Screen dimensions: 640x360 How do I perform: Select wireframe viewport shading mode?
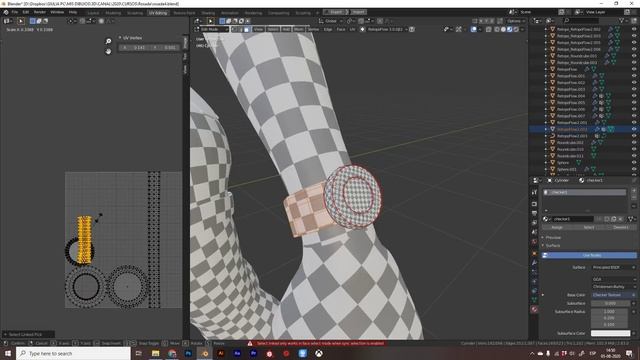point(497,29)
